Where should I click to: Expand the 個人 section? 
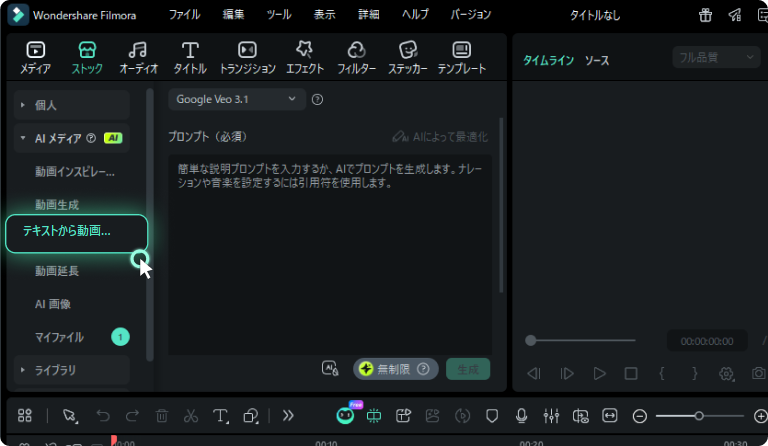click(x=72, y=105)
